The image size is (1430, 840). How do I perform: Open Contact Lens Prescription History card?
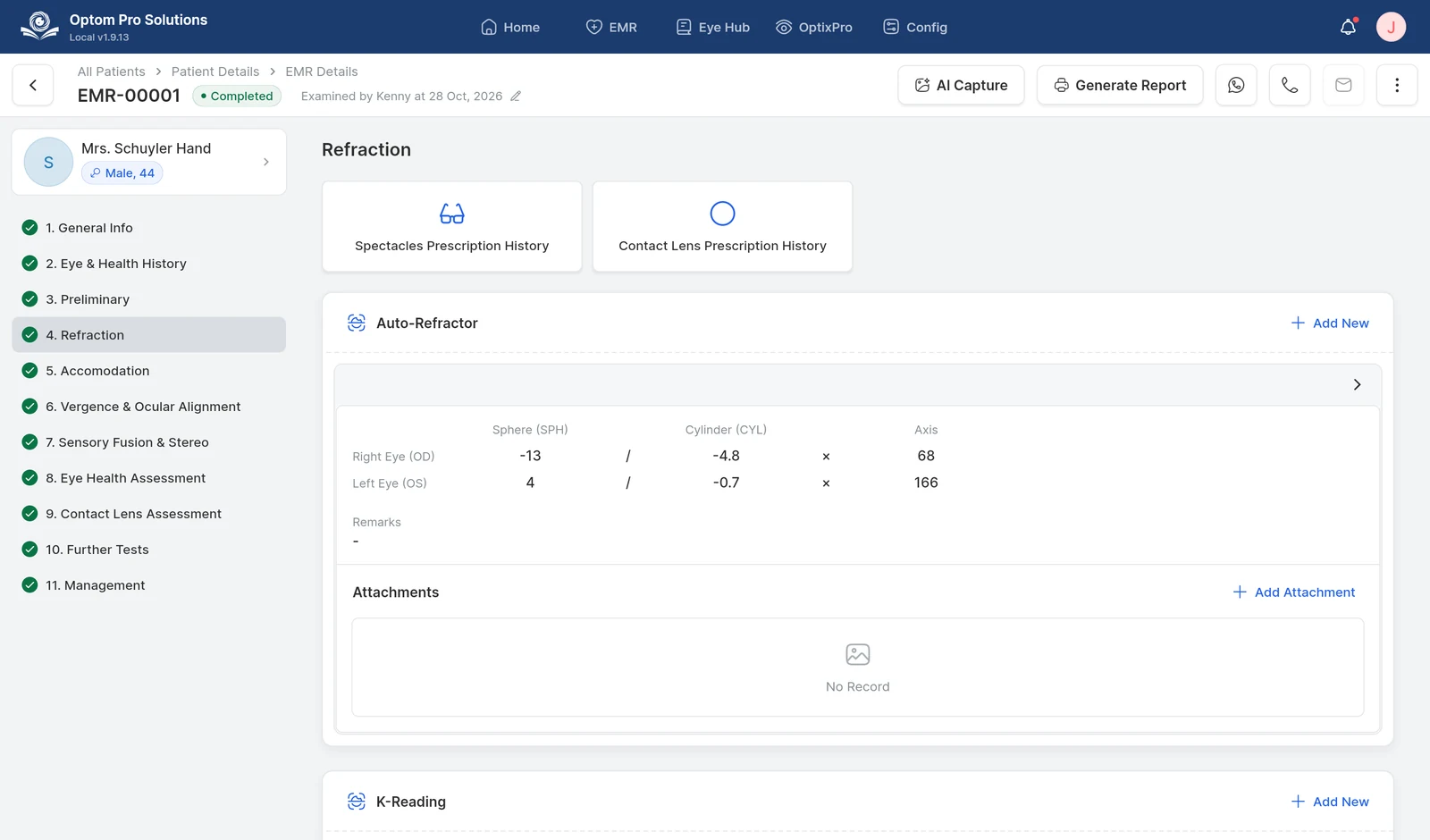click(x=722, y=226)
